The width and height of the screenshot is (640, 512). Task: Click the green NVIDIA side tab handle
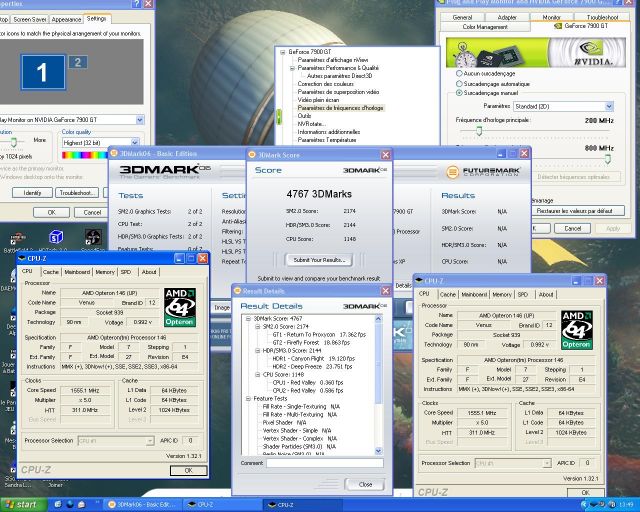[x=279, y=117]
